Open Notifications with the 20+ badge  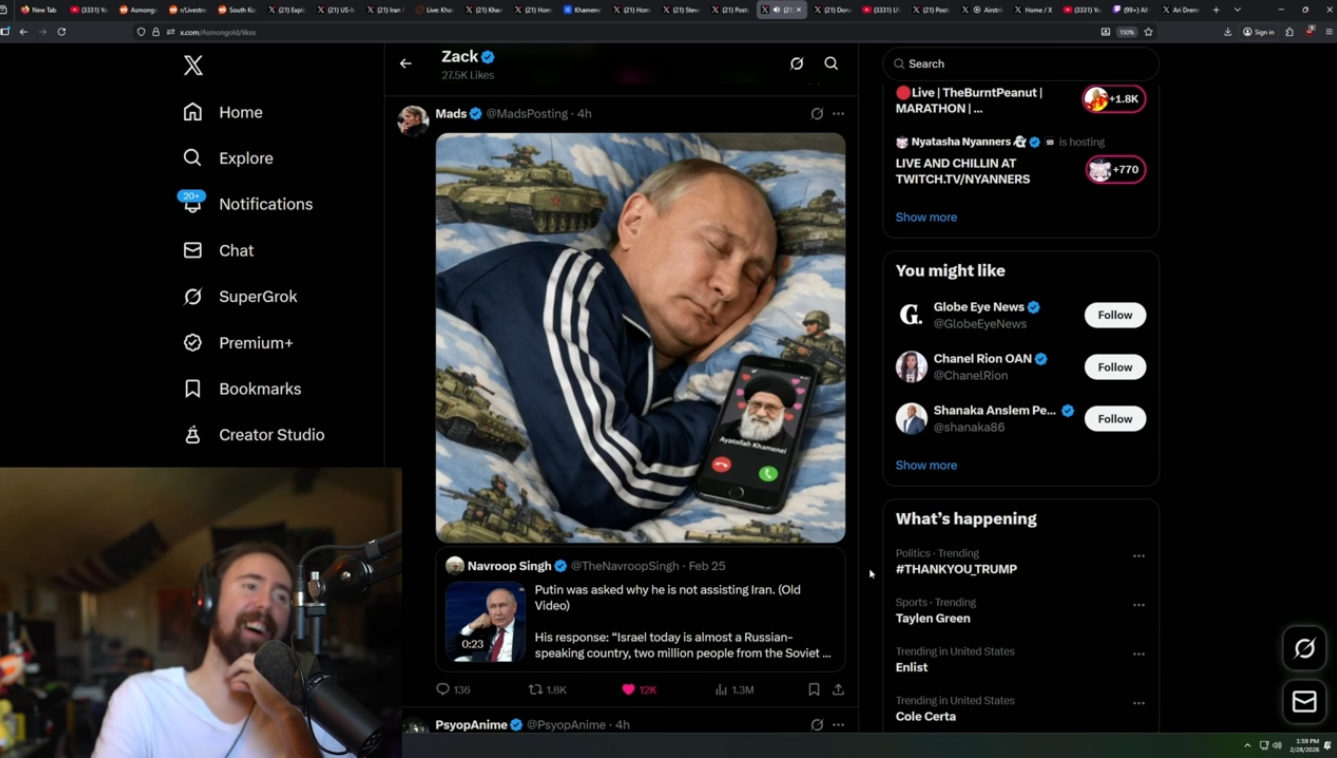248,203
